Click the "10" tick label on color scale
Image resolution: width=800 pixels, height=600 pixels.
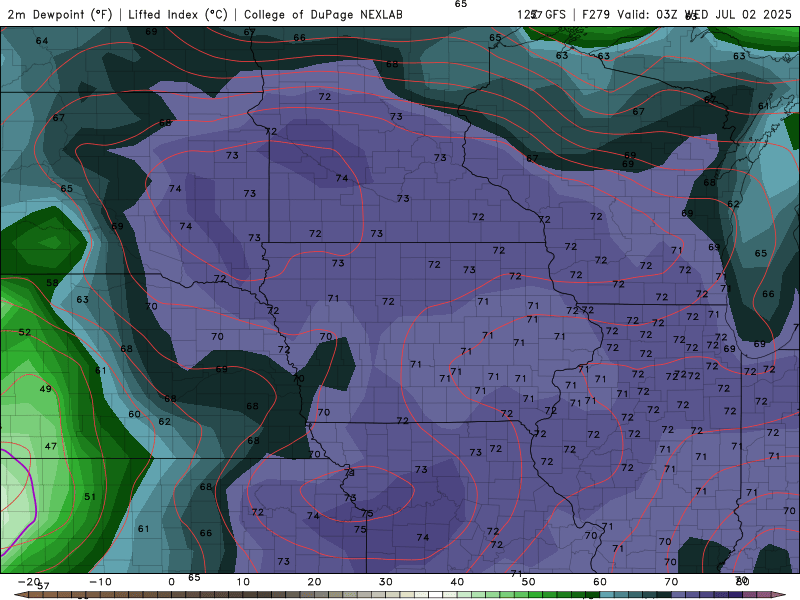coord(243,582)
